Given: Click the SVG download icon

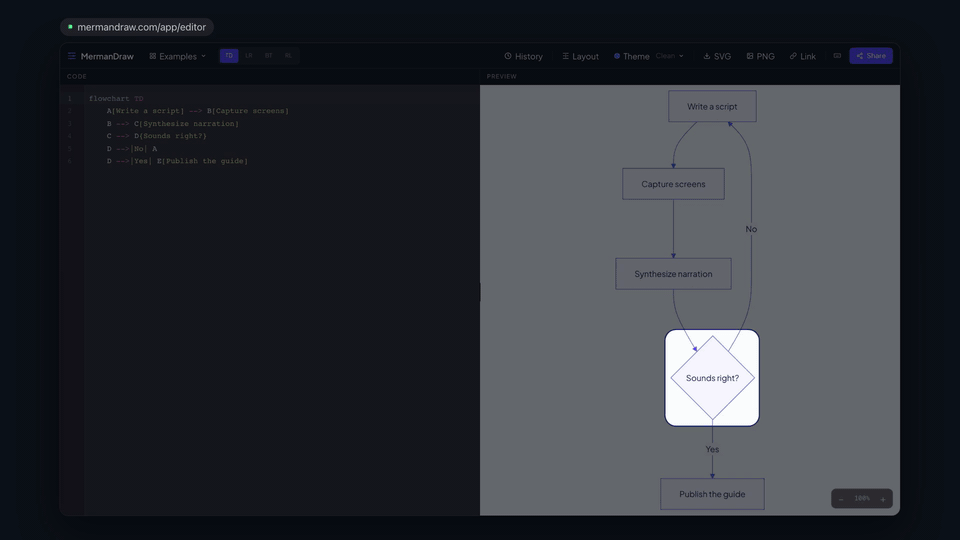Looking at the screenshot, I should point(707,56).
